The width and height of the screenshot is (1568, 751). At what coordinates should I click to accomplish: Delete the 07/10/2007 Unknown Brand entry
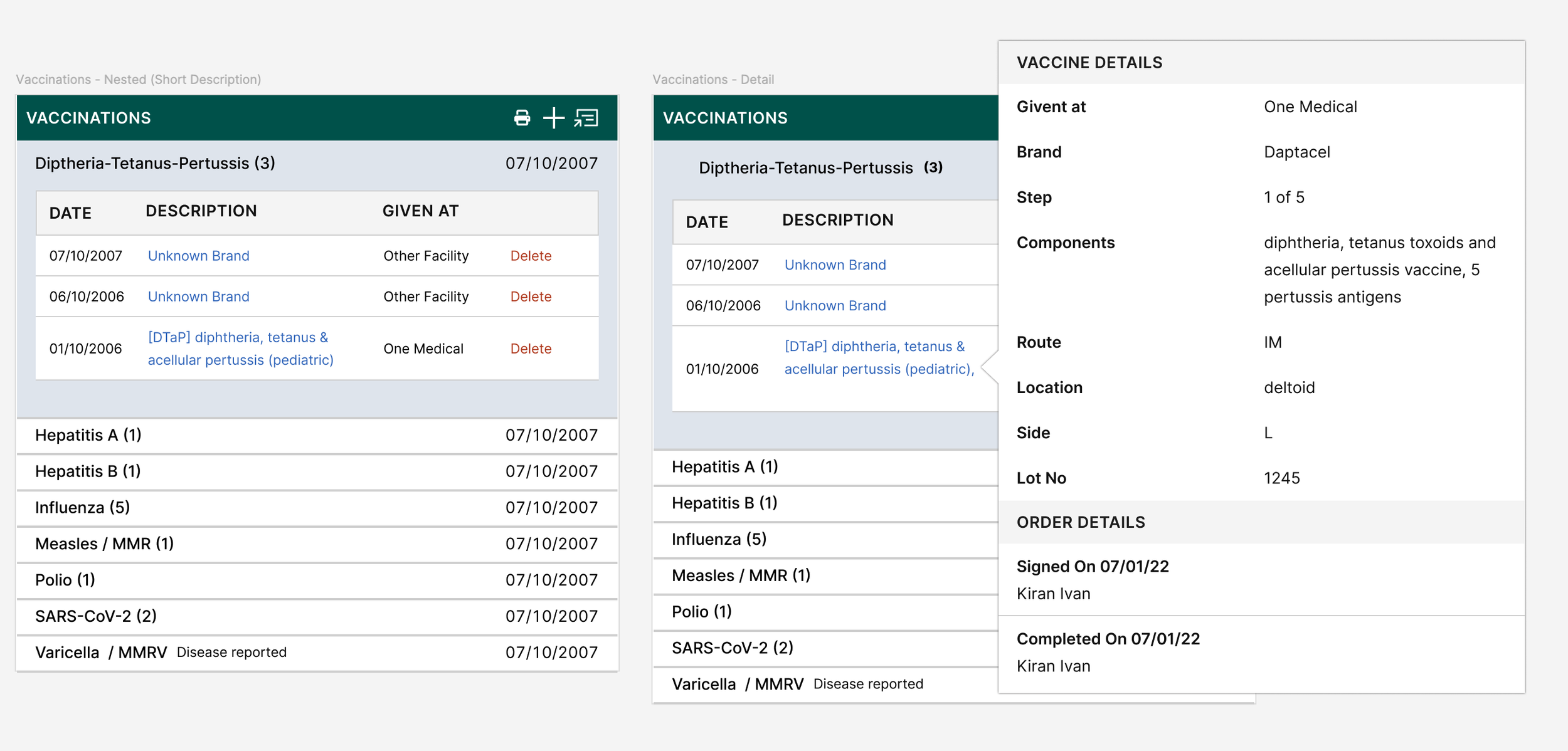531,256
